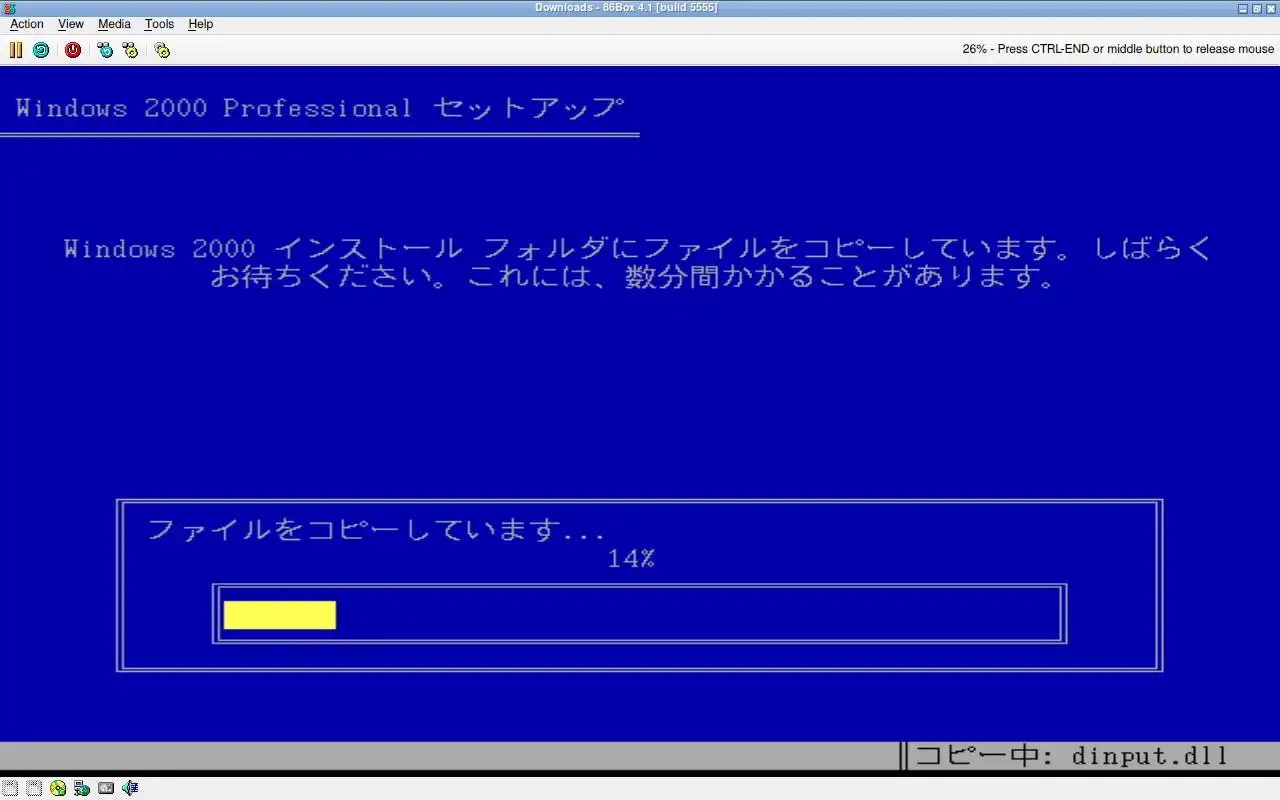Screen dimensions: 1280x800
Task: Open the Tools menu
Action: pyautogui.click(x=159, y=24)
